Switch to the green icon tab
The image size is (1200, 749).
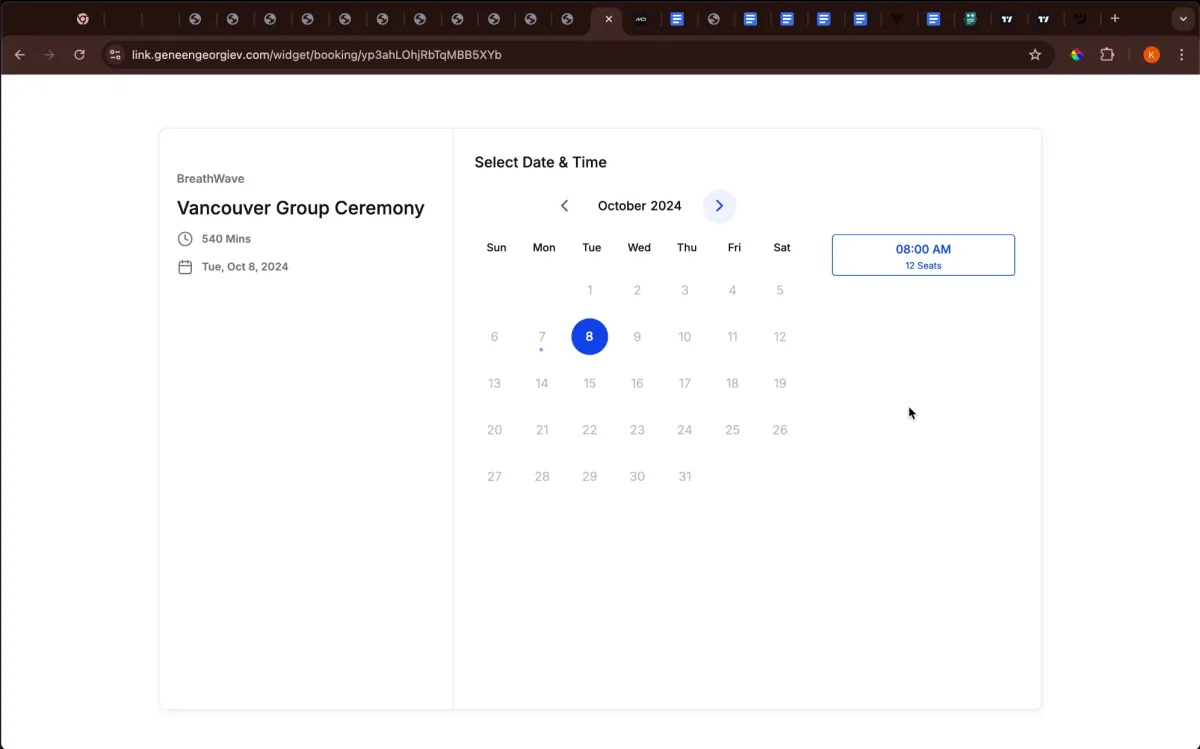click(x=970, y=19)
